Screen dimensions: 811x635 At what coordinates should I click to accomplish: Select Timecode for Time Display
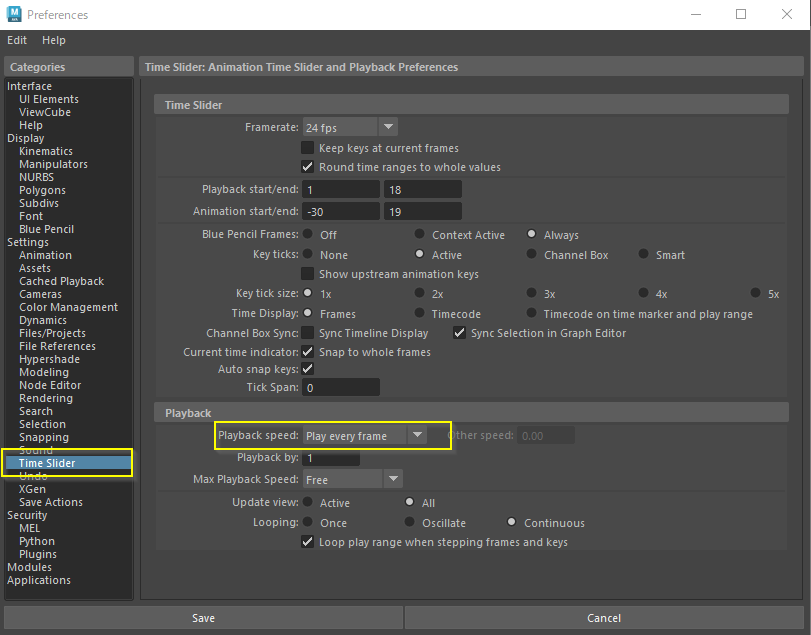[x=420, y=314]
